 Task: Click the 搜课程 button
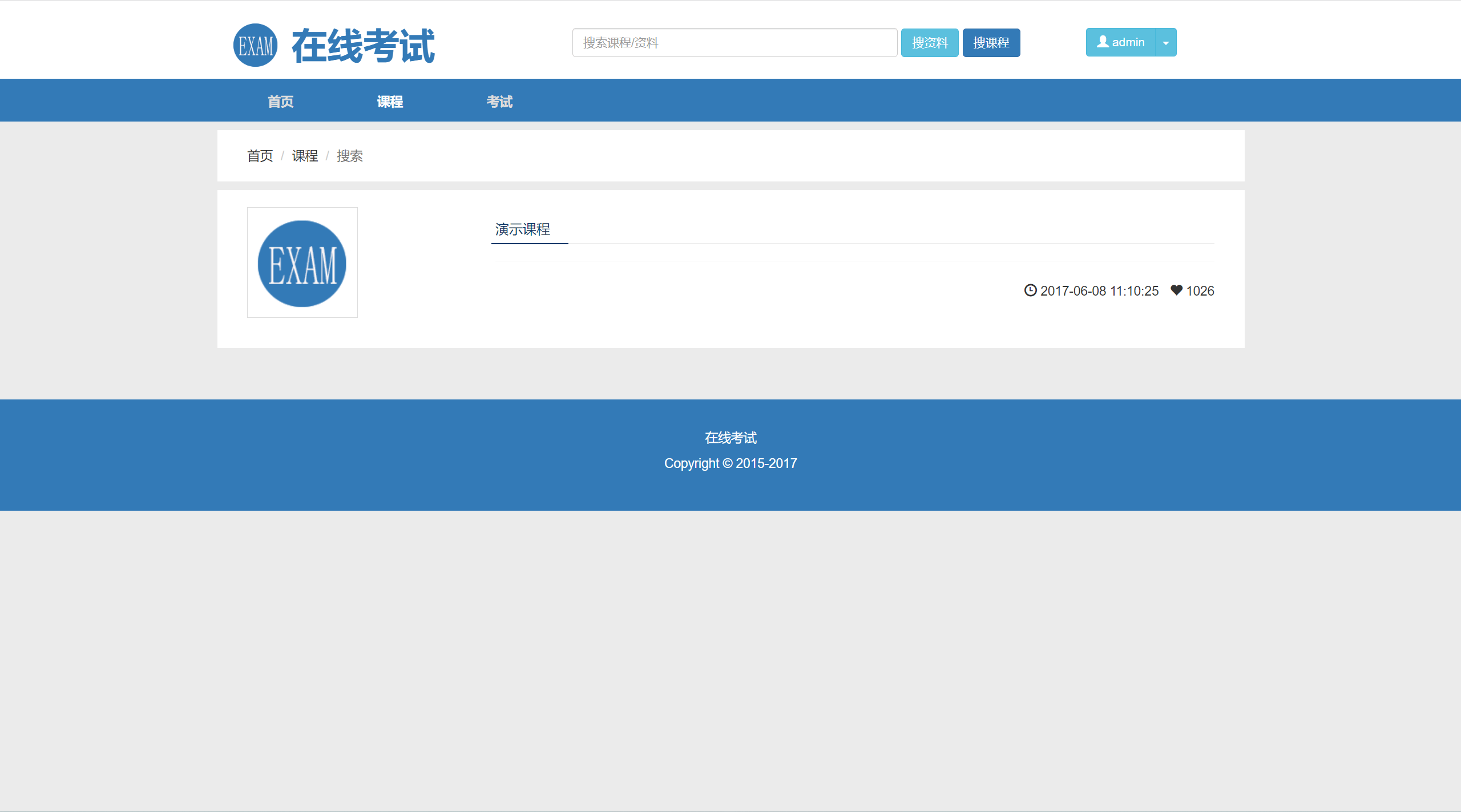(991, 43)
